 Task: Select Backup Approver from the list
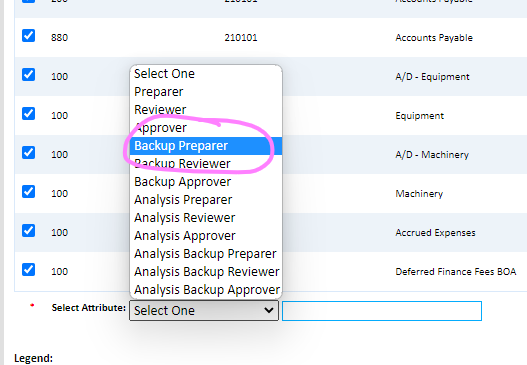(x=206, y=182)
